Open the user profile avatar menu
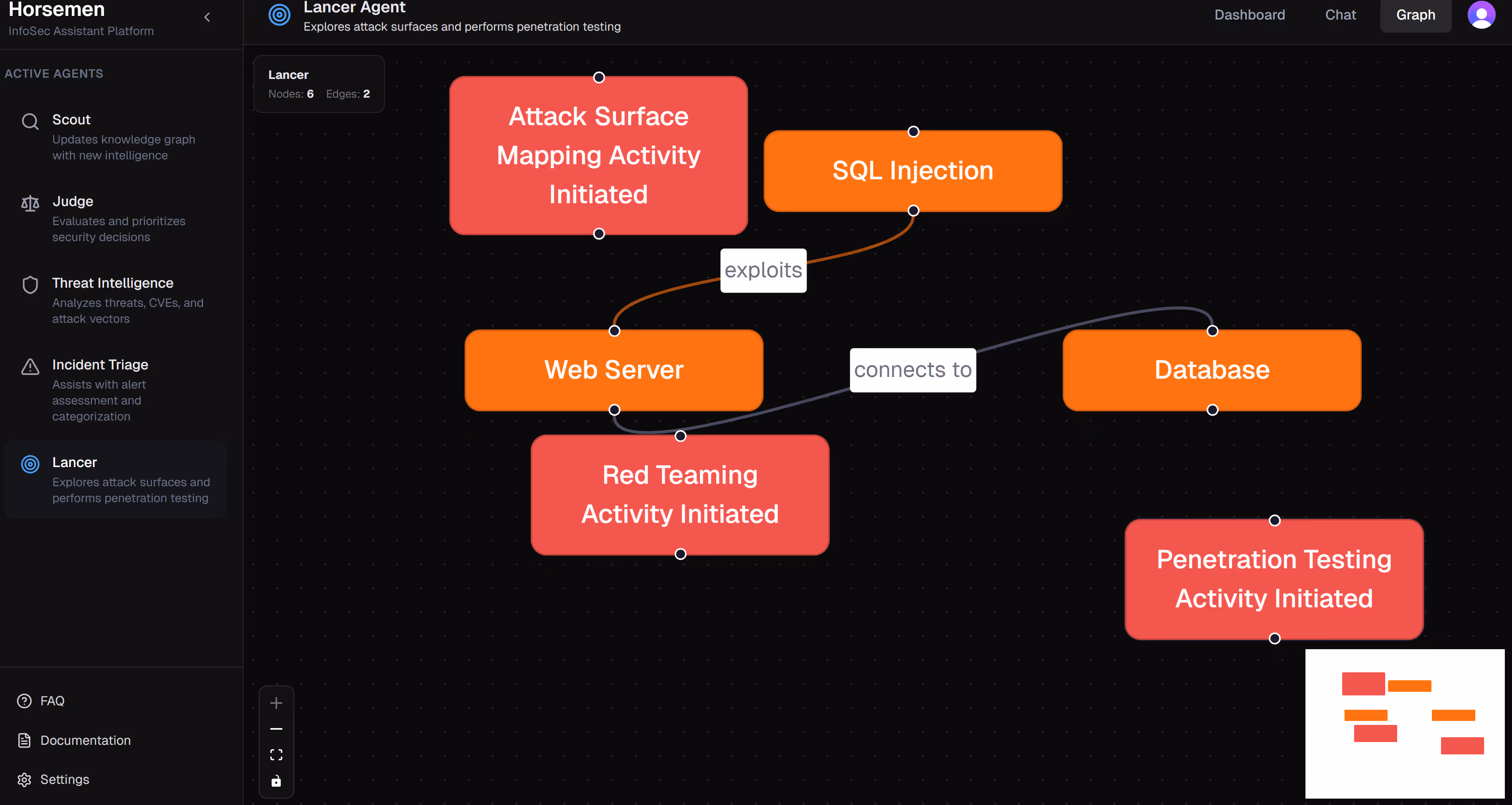This screenshot has height=805, width=1512. 1481,14
